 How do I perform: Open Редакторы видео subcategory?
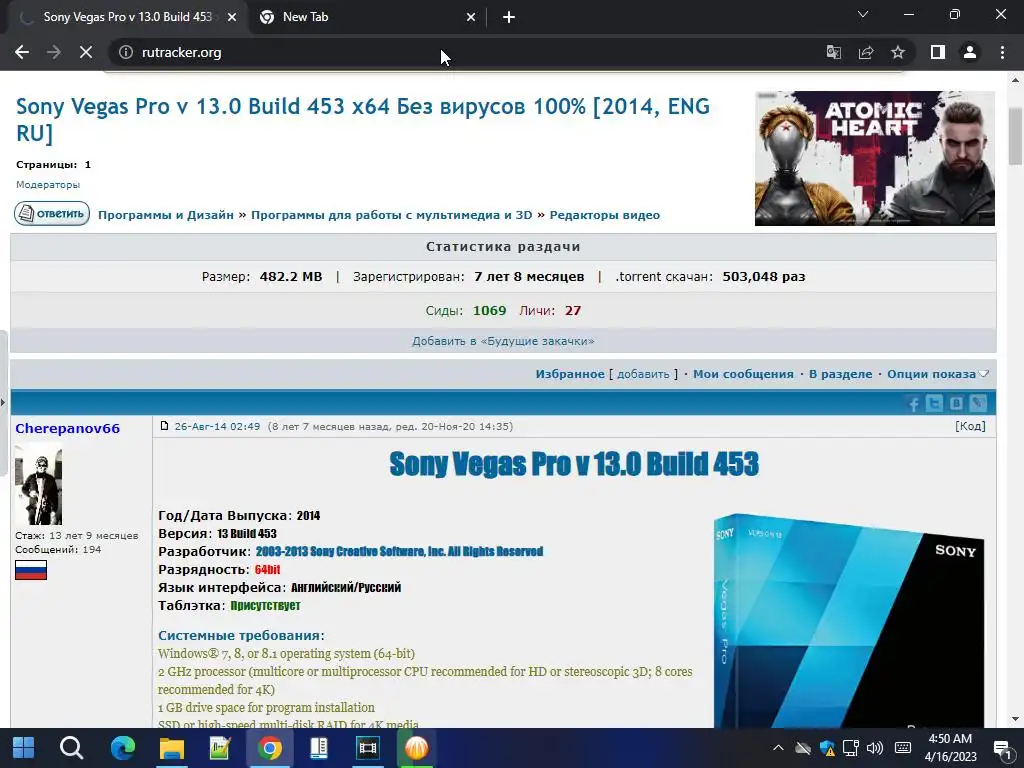[605, 215]
